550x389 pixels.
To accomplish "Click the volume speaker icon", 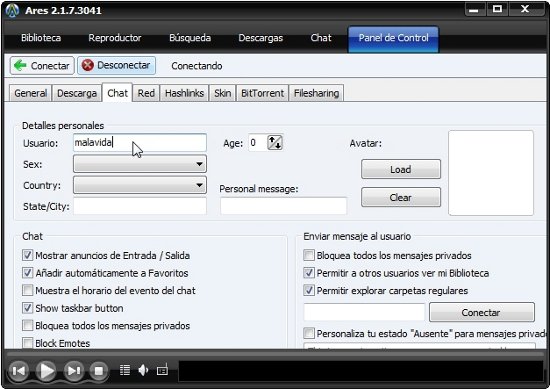I will [143, 370].
